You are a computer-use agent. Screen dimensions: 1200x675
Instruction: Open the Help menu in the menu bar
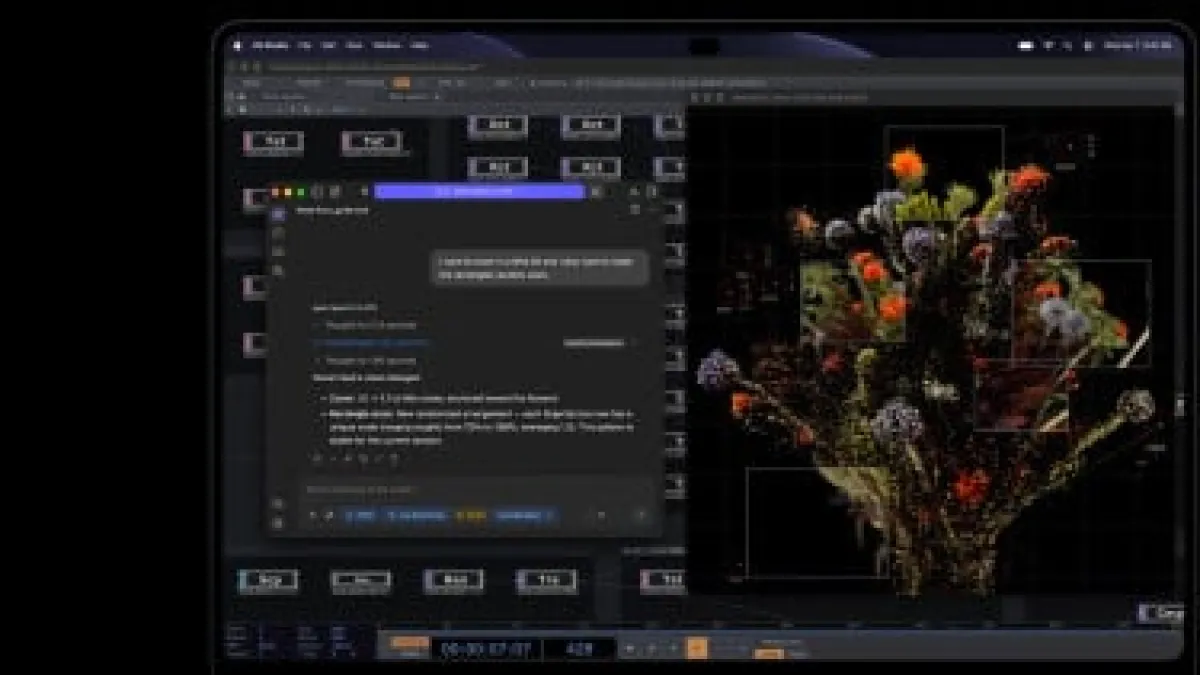click(420, 45)
